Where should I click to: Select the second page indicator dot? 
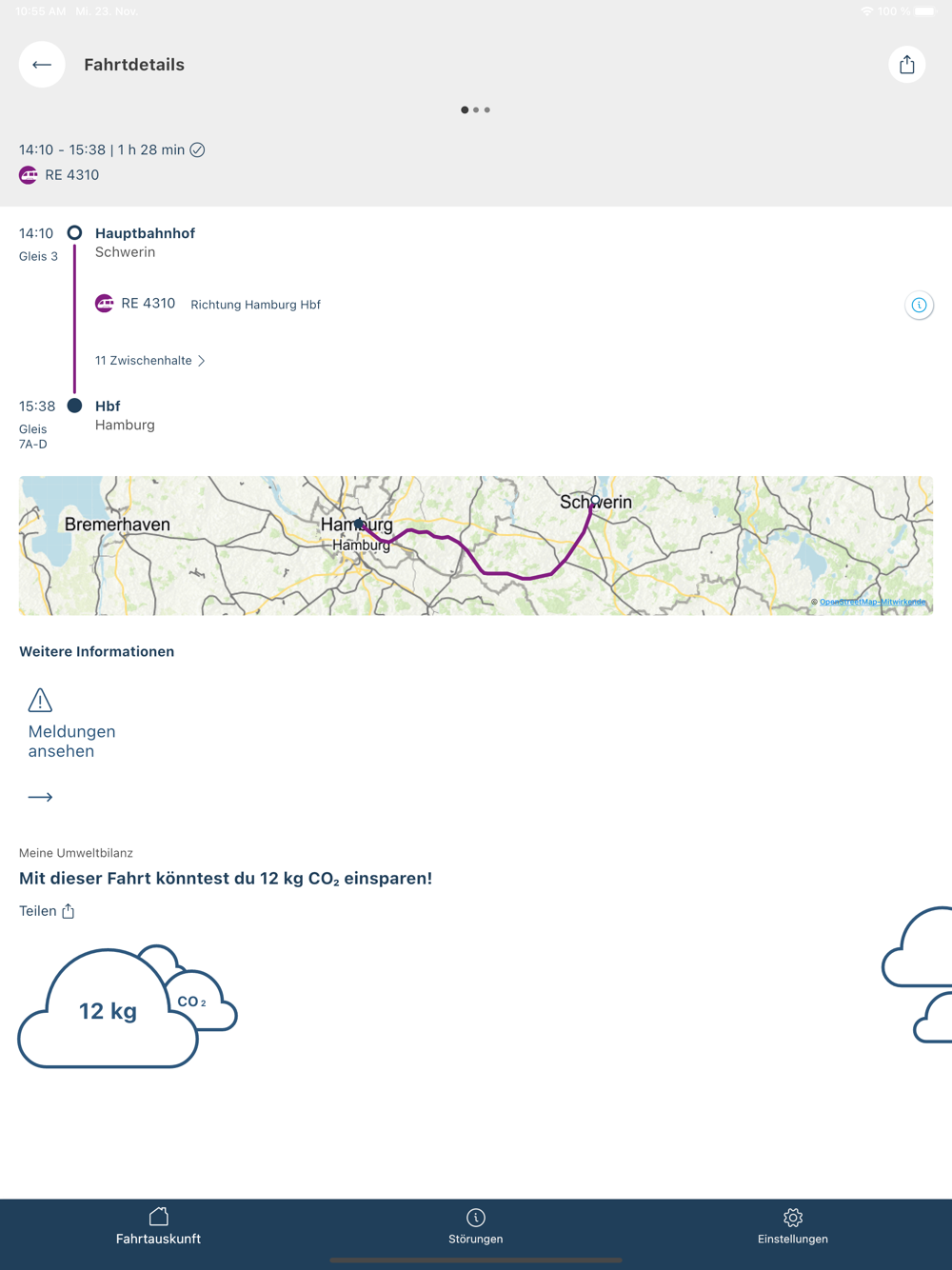click(x=476, y=110)
